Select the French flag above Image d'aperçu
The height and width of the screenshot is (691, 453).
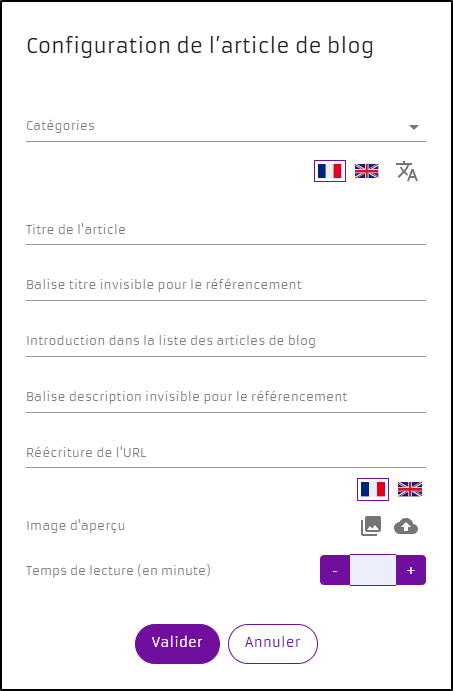(373, 489)
